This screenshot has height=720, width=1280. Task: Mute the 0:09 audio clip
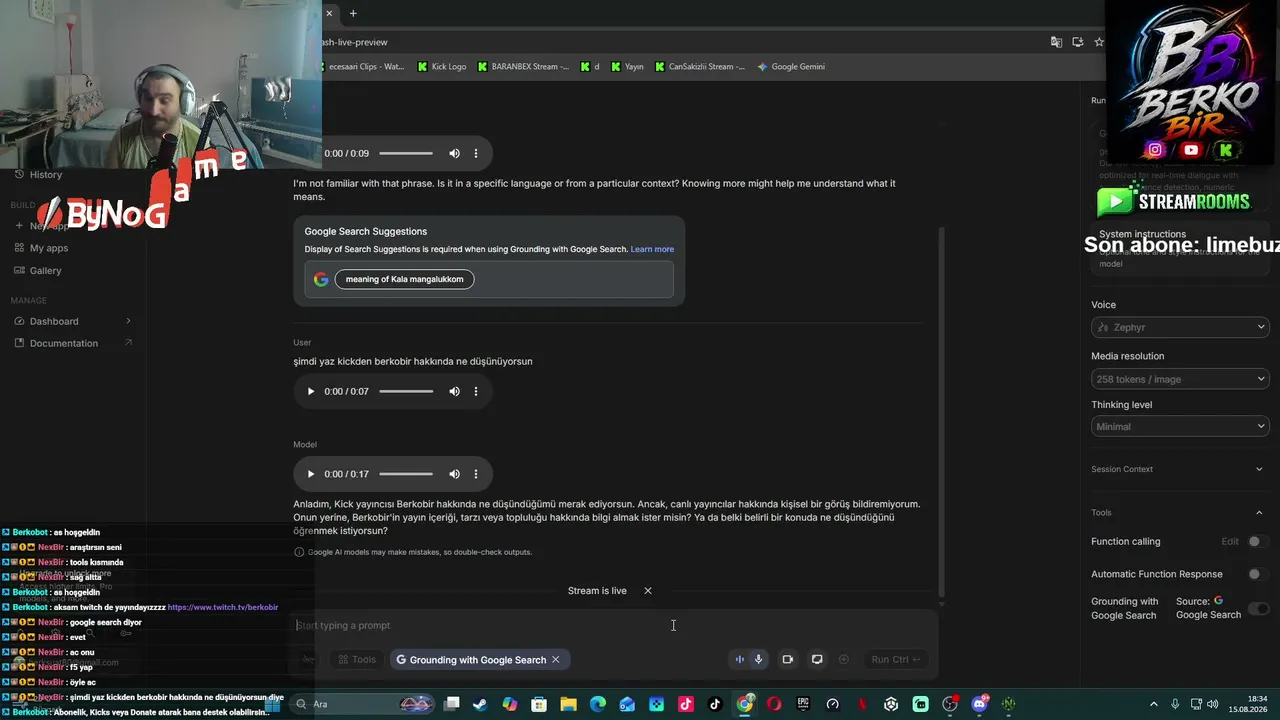coord(454,153)
